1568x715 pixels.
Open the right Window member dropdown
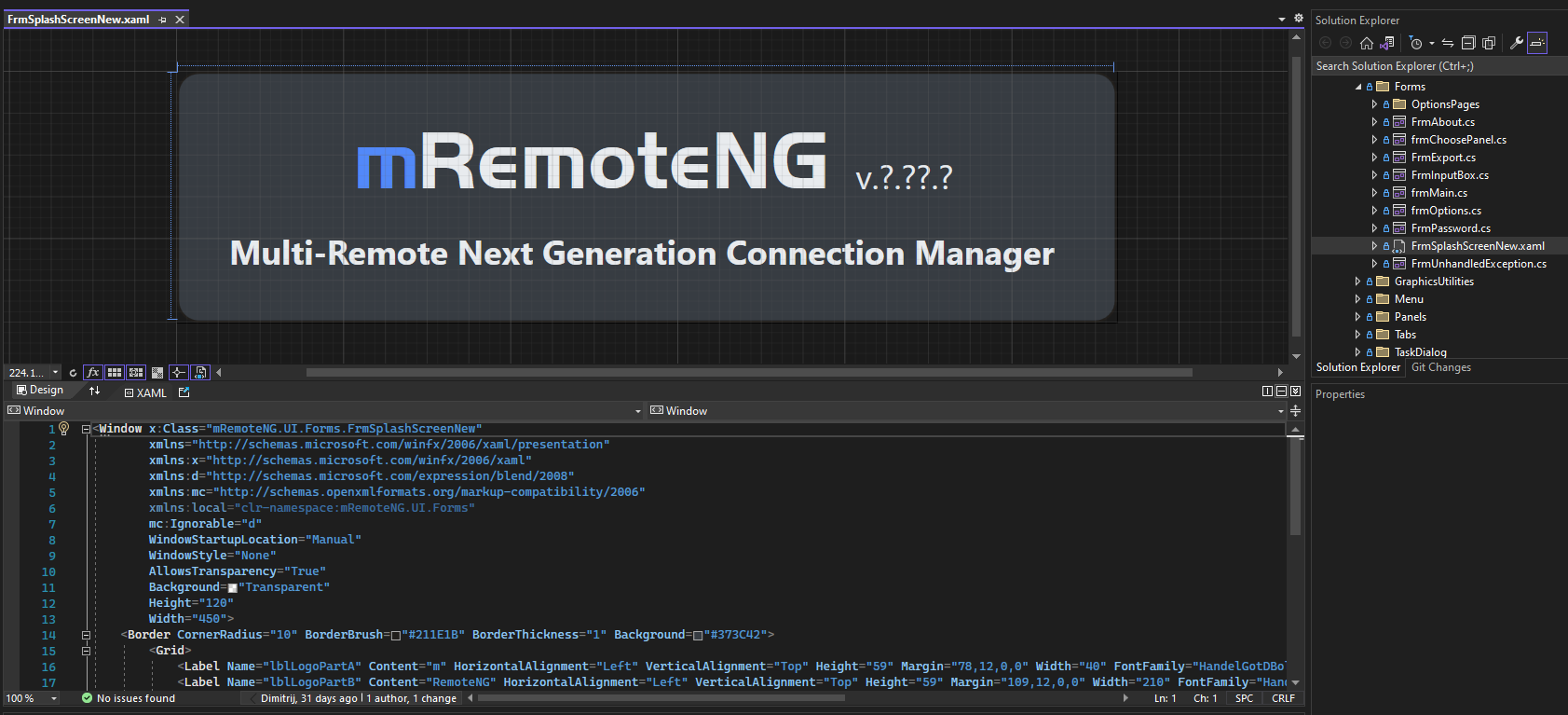[x=1281, y=411]
